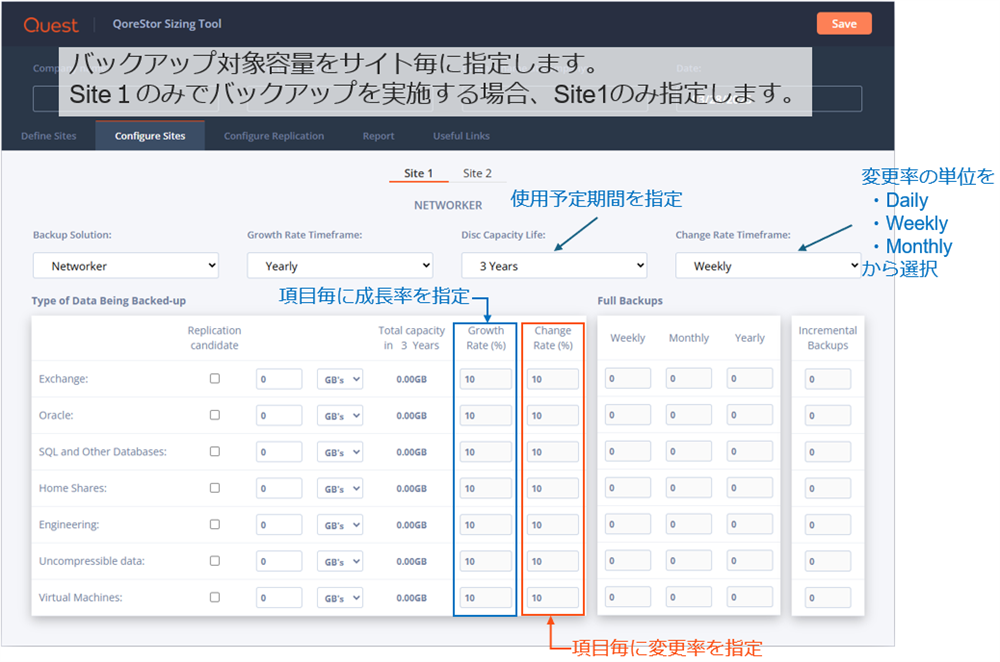Image resolution: width=1000 pixels, height=662 pixels.
Task: Open Home Shares GB's unit dropdown
Action: point(340,488)
